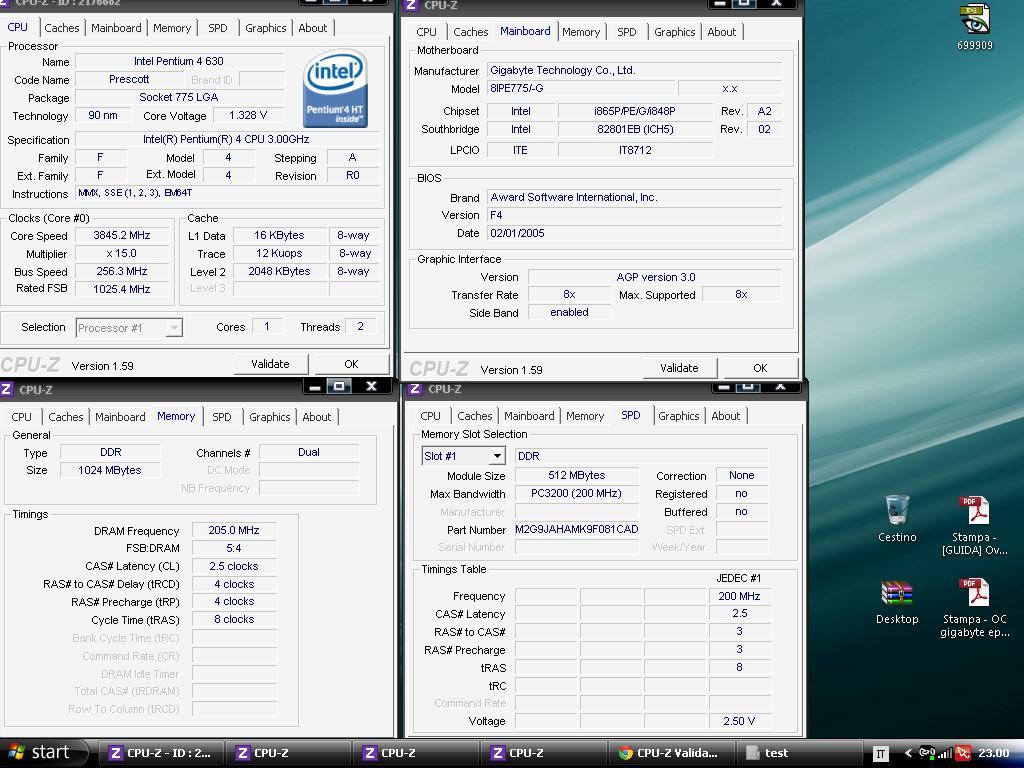Open Graphics tab in Mainboard window
Image resolution: width=1024 pixels, height=768 pixels.
click(675, 32)
